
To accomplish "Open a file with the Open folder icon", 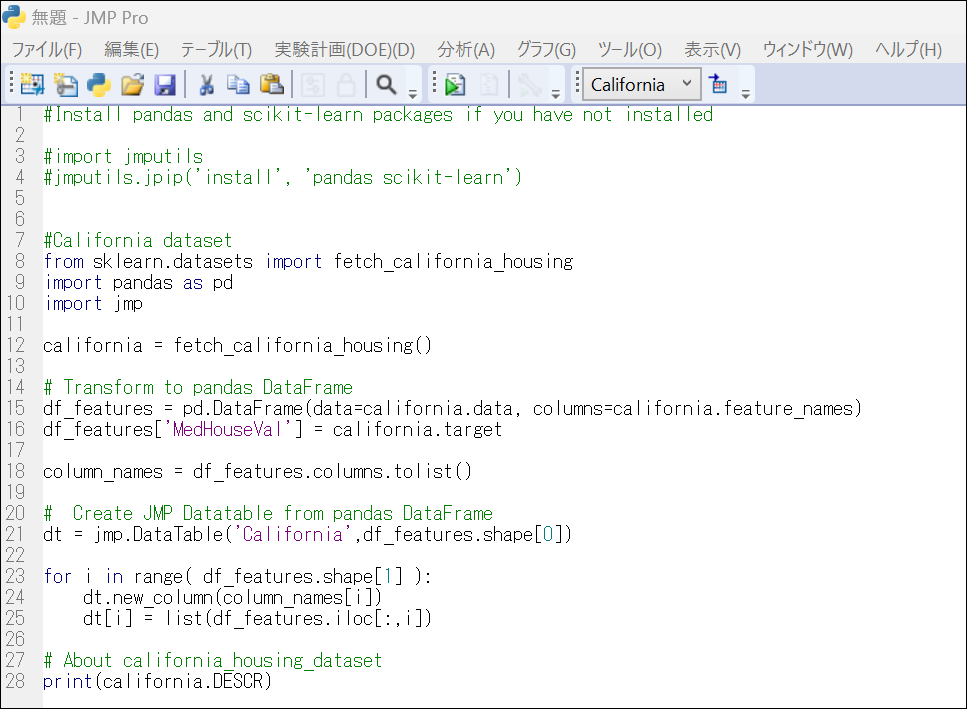I will [133, 85].
